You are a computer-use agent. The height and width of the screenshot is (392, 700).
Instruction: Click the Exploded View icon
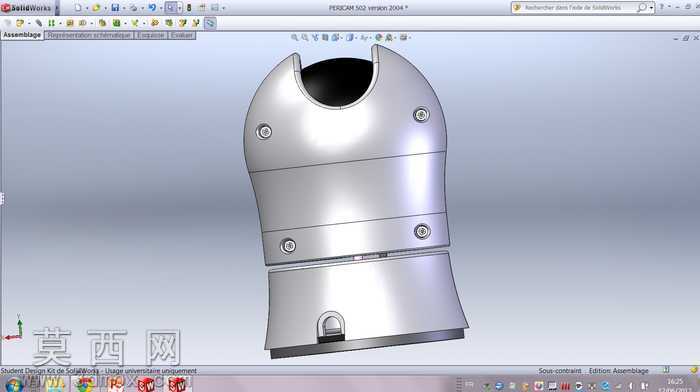click(182, 23)
